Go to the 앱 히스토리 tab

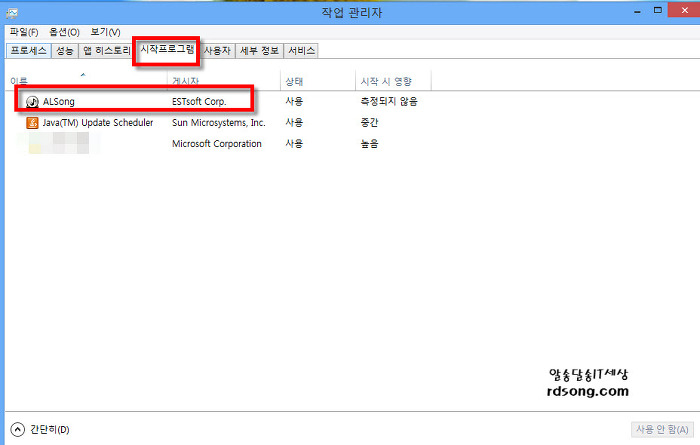tap(107, 50)
